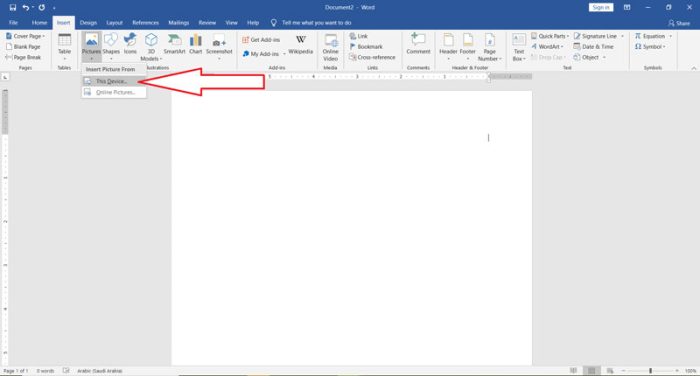
Task: Expand the My Add-ins dropdown arrow
Action: tap(284, 54)
